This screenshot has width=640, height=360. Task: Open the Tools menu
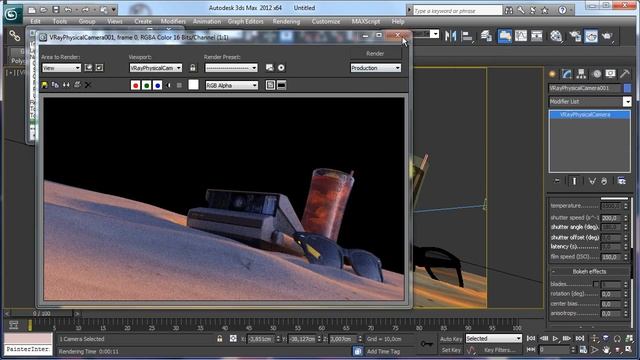pyautogui.click(x=60, y=21)
